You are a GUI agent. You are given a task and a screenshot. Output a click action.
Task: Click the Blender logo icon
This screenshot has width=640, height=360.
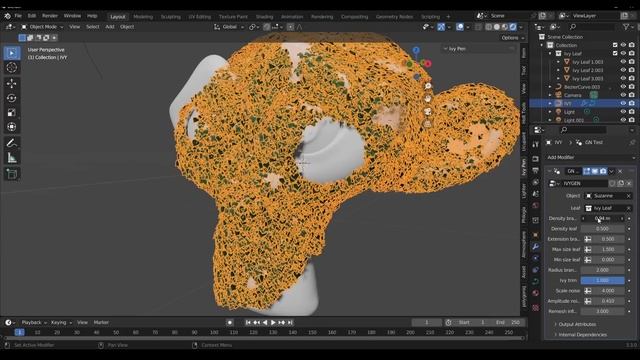(x=7, y=16)
